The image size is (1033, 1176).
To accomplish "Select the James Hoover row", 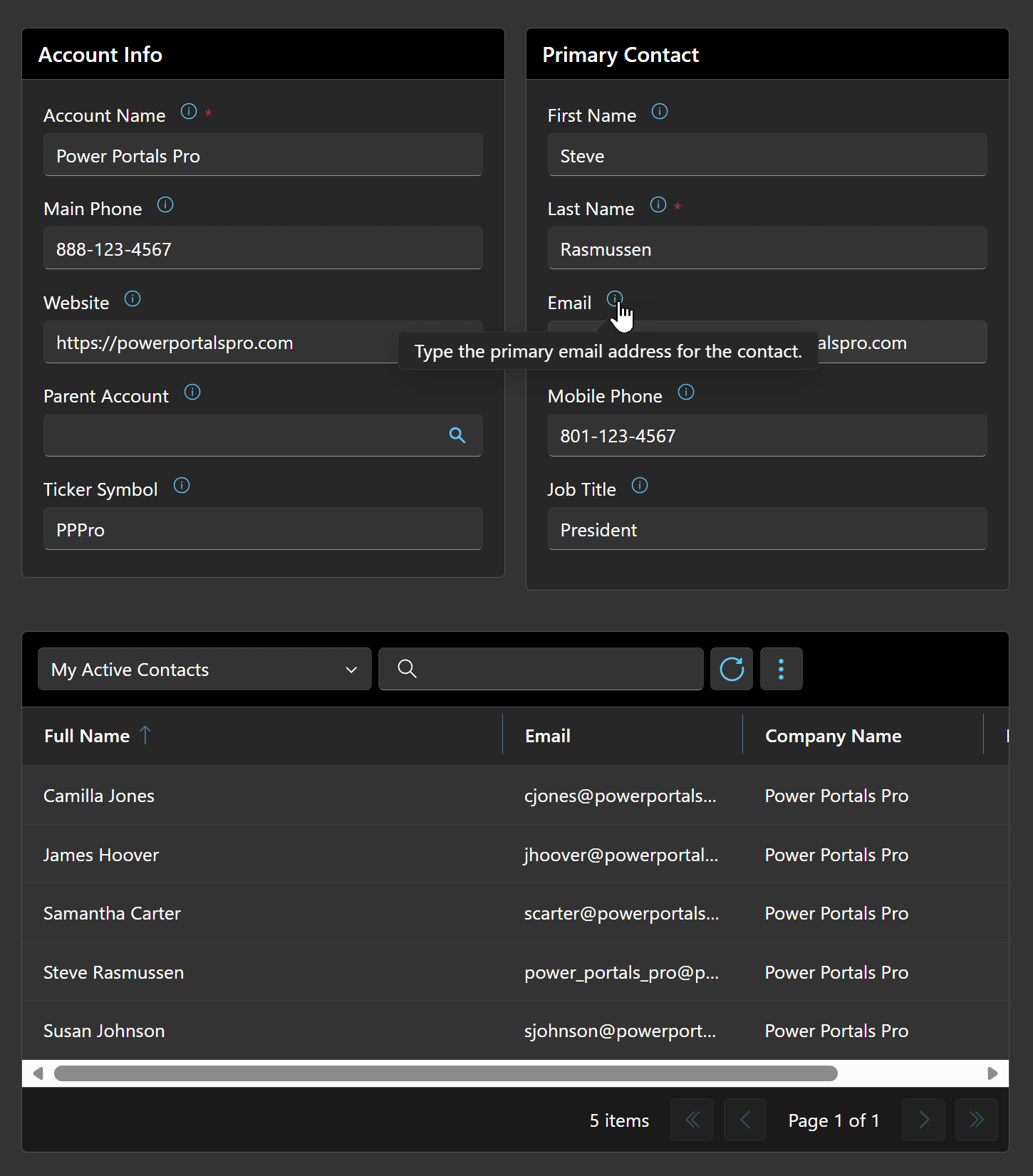I will pos(515,855).
